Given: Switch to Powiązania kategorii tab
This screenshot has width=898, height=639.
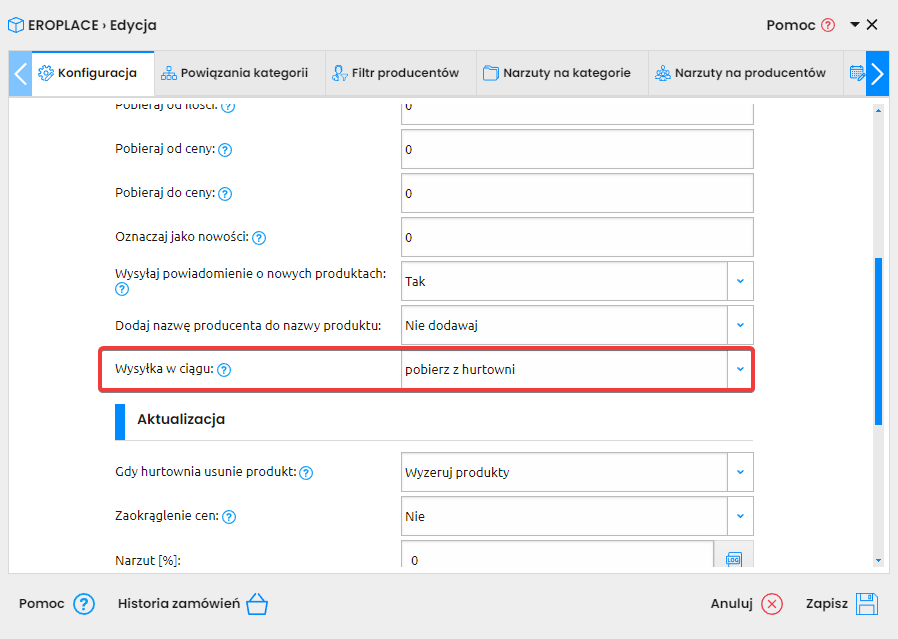Looking at the screenshot, I should pyautogui.click(x=234, y=73).
